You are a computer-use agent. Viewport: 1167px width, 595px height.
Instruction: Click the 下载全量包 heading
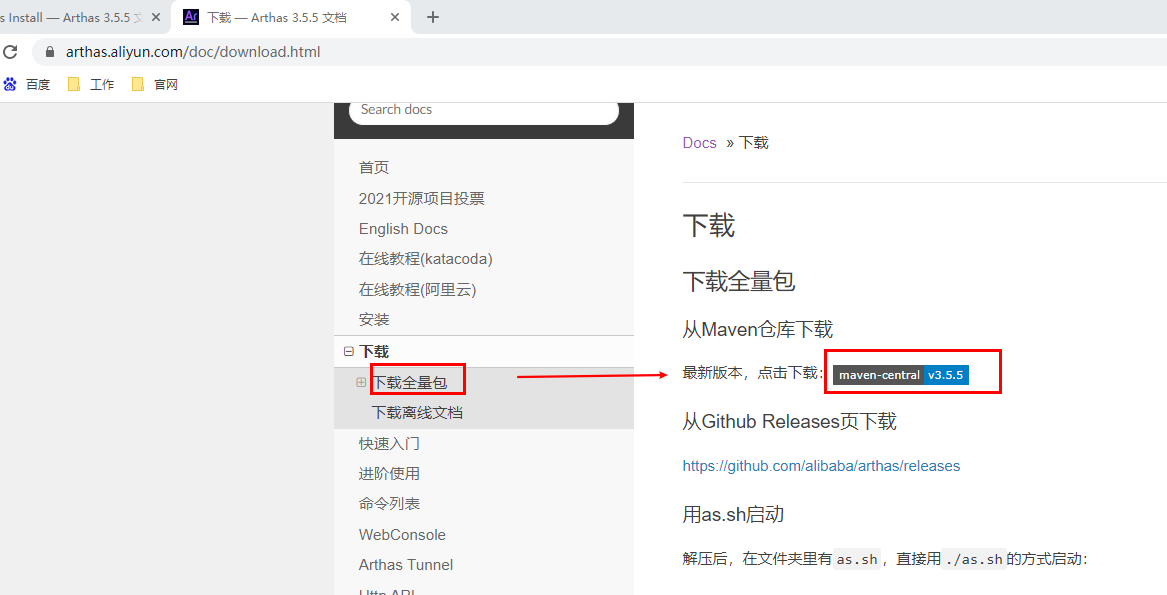tap(739, 281)
